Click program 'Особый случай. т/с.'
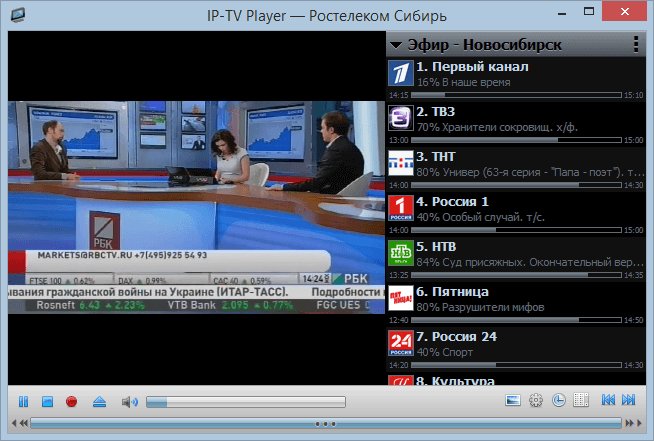Image resolution: width=654 pixels, height=441 pixels. pos(493,217)
